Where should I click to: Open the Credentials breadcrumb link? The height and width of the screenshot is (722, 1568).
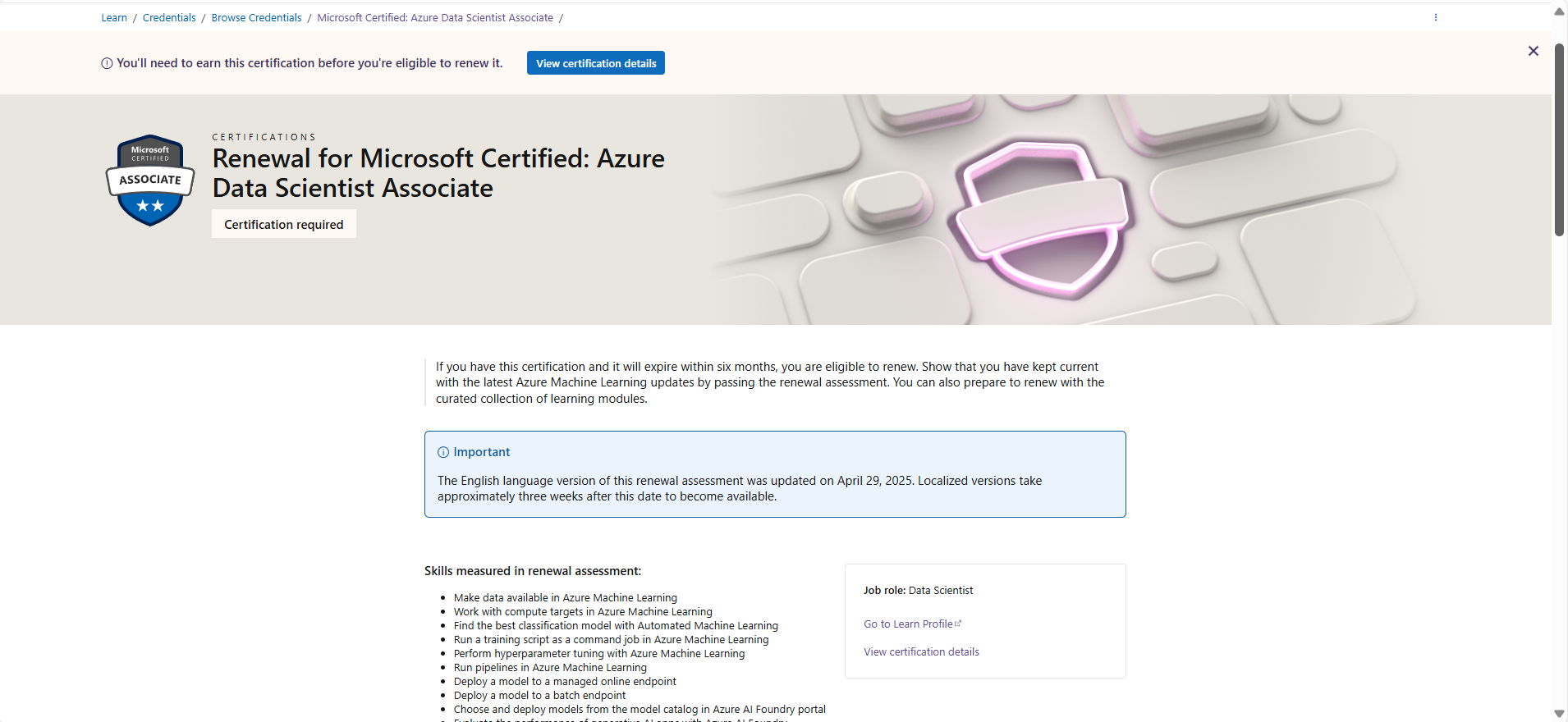point(169,18)
